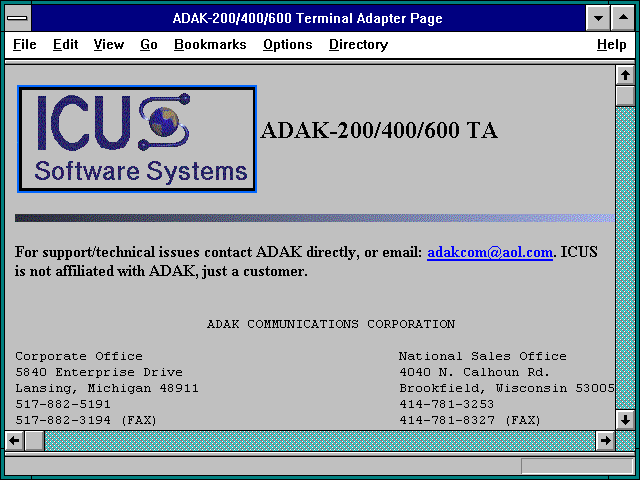Click phone number 414-781-3253
Viewport: 640px width, 480px height.
[447, 404]
